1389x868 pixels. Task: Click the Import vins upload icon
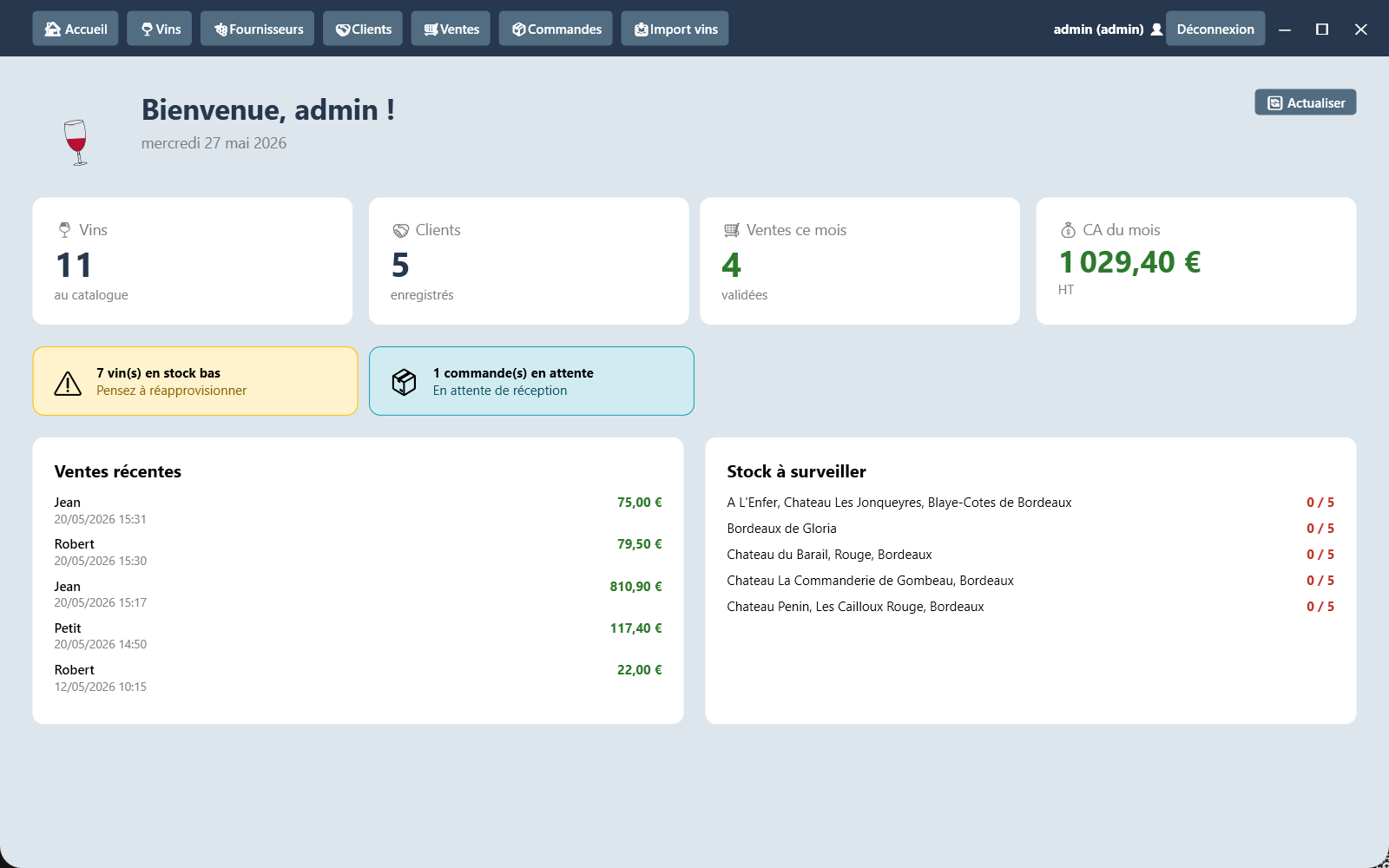tap(641, 30)
